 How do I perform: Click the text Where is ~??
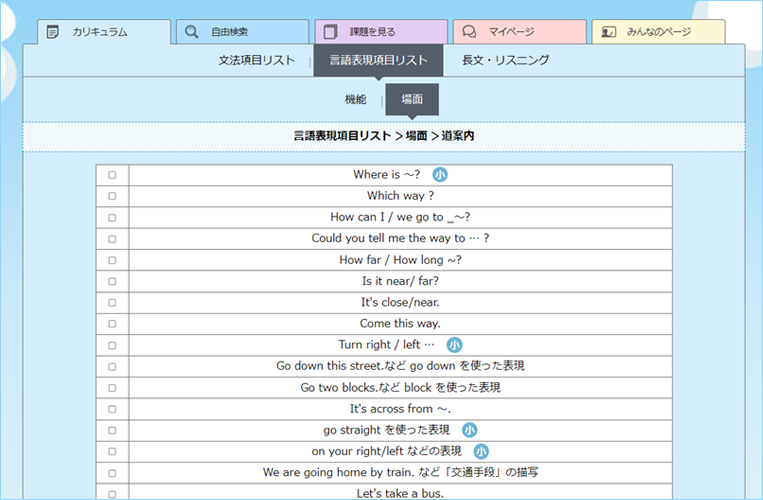click(x=386, y=175)
